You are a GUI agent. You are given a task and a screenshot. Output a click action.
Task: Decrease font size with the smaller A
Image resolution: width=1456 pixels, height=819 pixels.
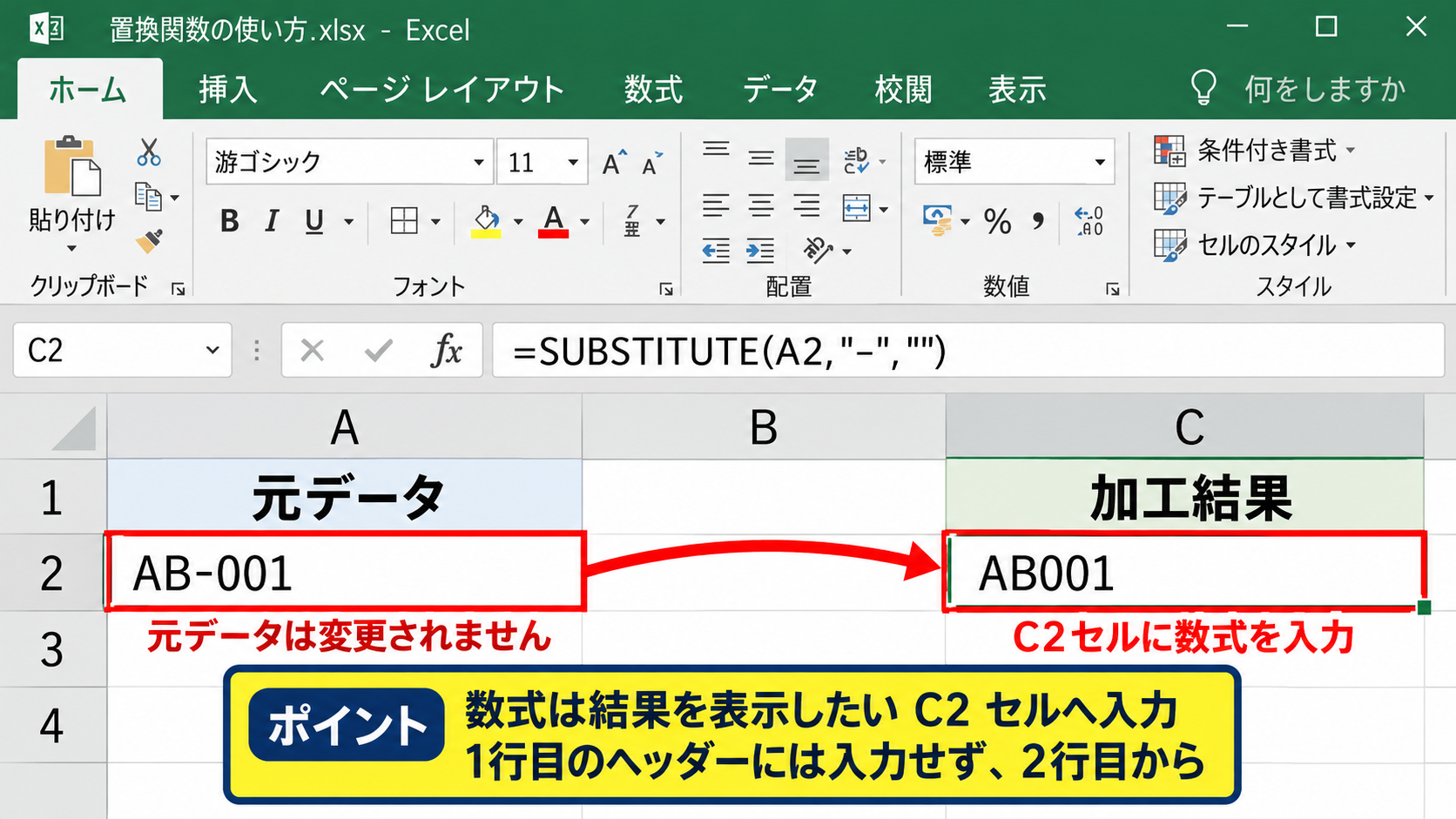pos(652,163)
